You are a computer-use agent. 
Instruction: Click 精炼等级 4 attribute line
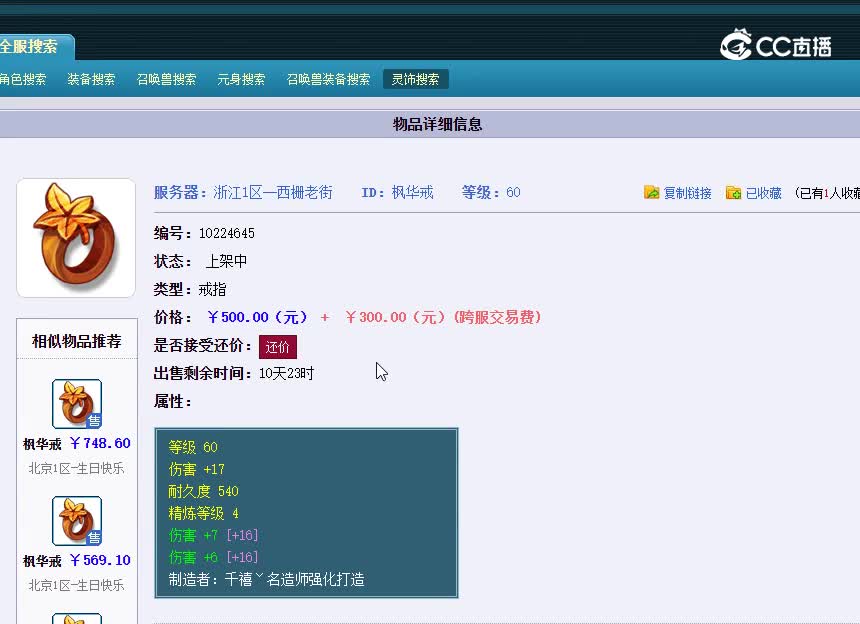[x=203, y=513]
